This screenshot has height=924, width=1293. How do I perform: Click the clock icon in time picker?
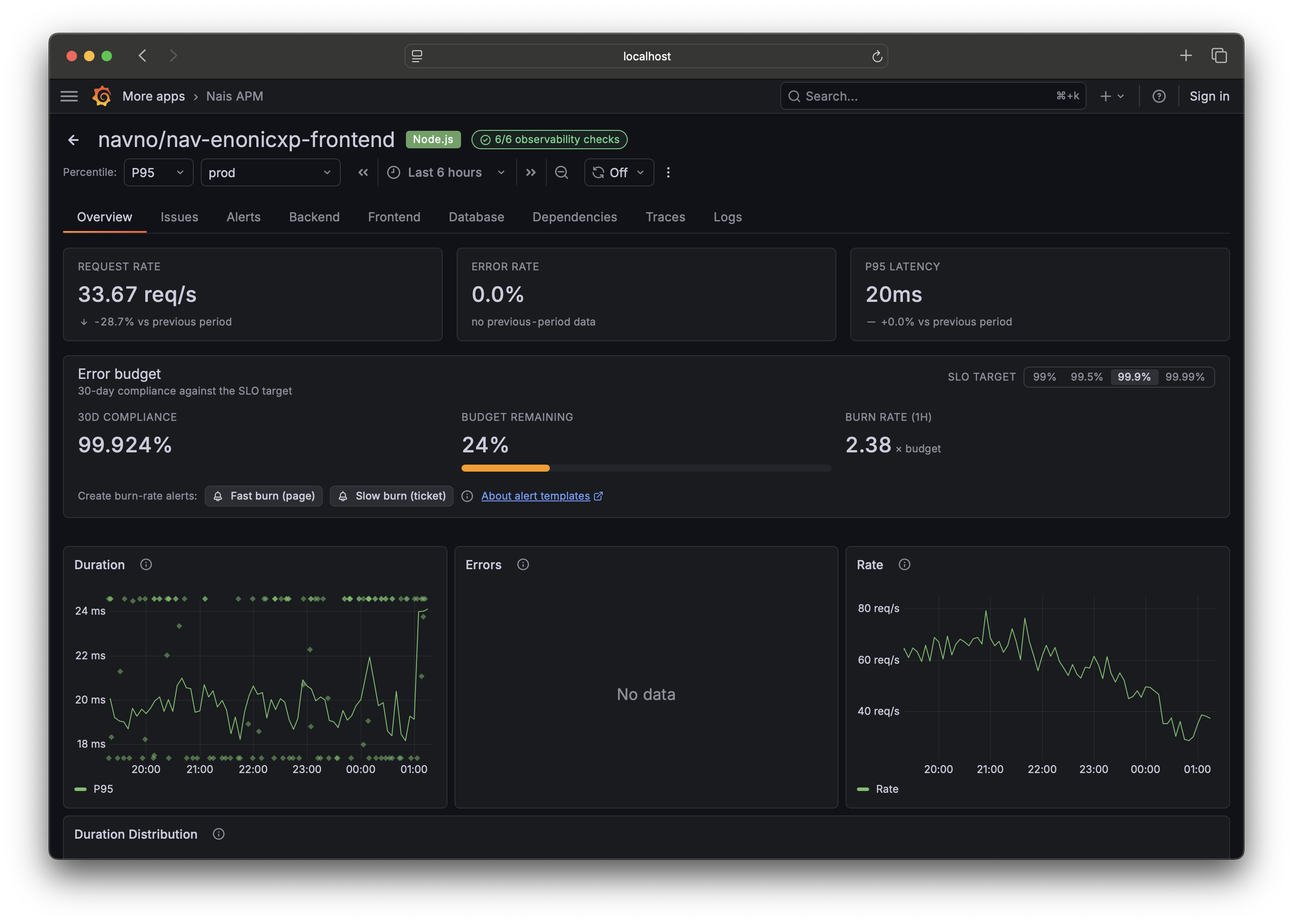click(x=394, y=172)
